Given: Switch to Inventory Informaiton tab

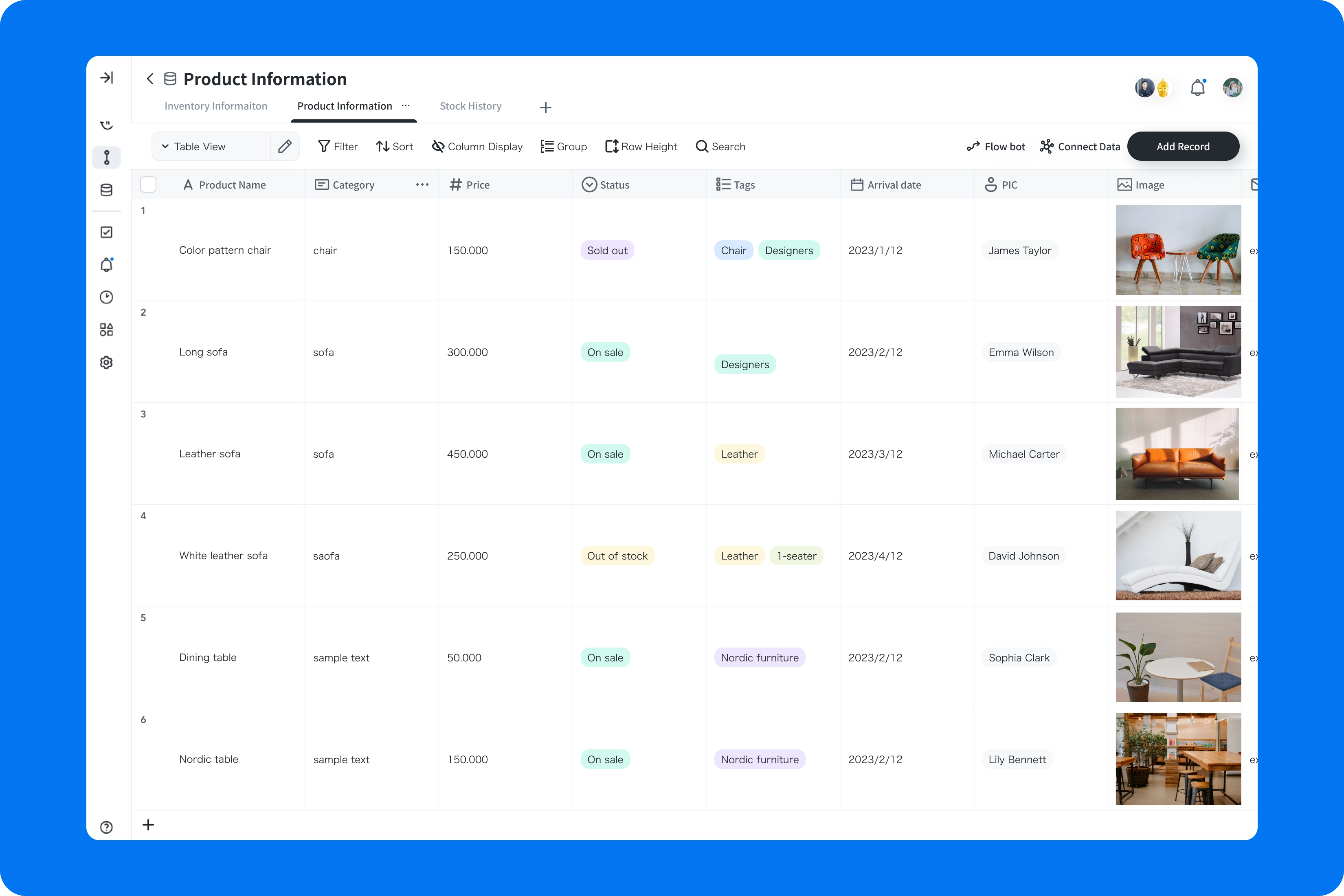Looking at the screenshot, I should tap(215, 106).
